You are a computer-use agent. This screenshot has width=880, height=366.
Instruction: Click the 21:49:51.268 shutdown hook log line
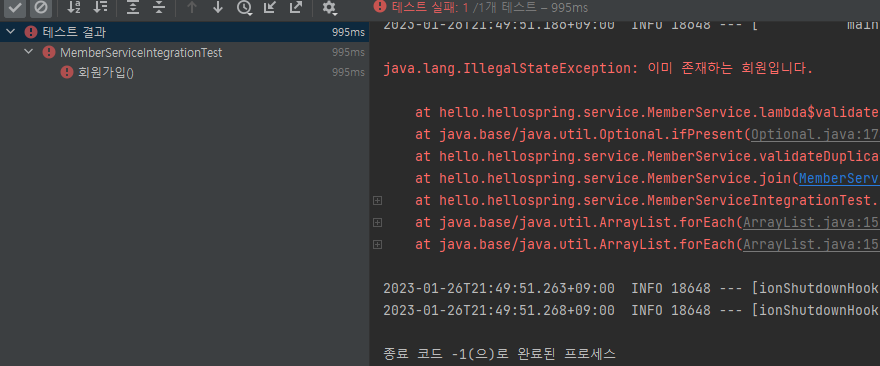[631, 310]
